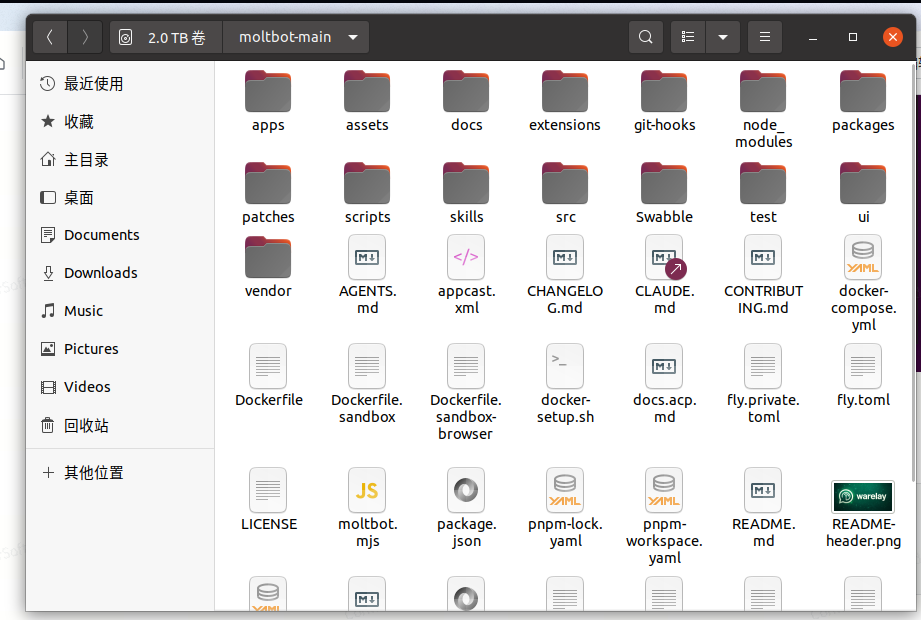Image resolution: width=921 pixels, height=620 pixels.
Task: Open view options dropdown arrow
Action: (x=722, y=38)
